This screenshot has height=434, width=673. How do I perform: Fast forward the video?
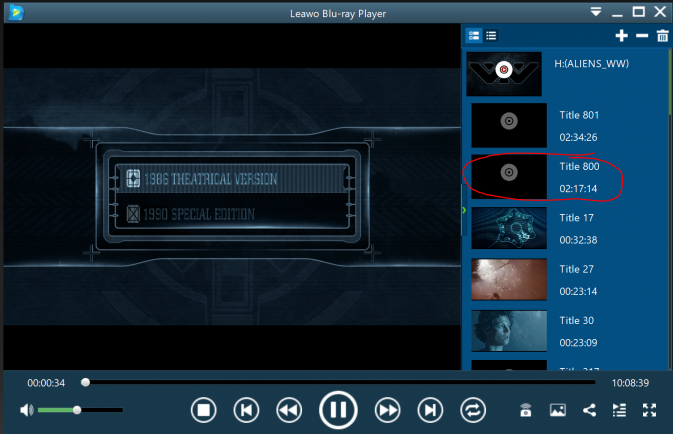pyautogui.click(x=387, y=410)
